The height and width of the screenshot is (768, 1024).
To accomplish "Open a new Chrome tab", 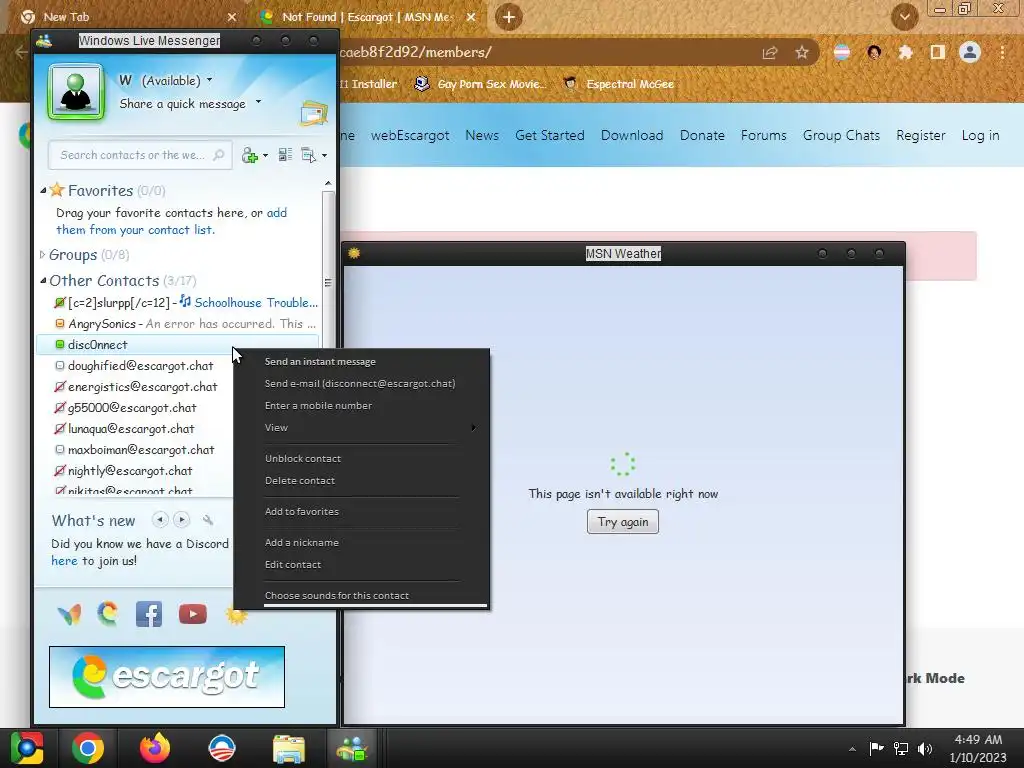I will coord(509,17).
